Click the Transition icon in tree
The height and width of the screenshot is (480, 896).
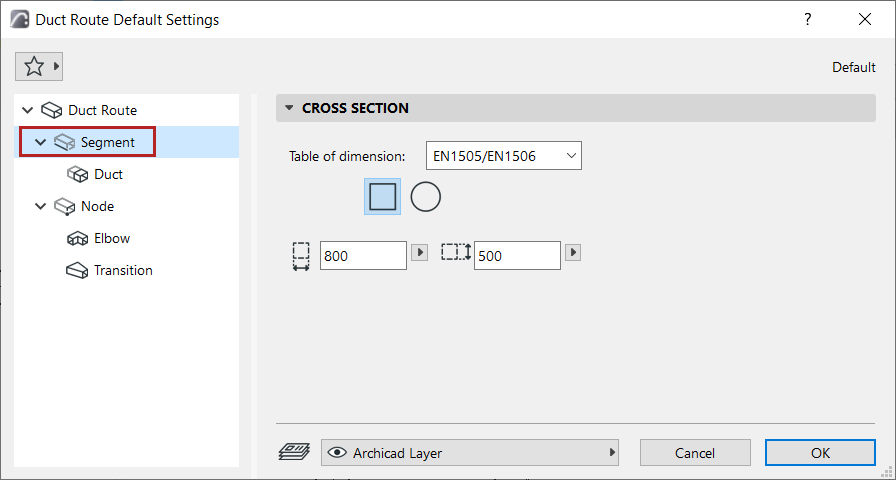tap(78, 270)
